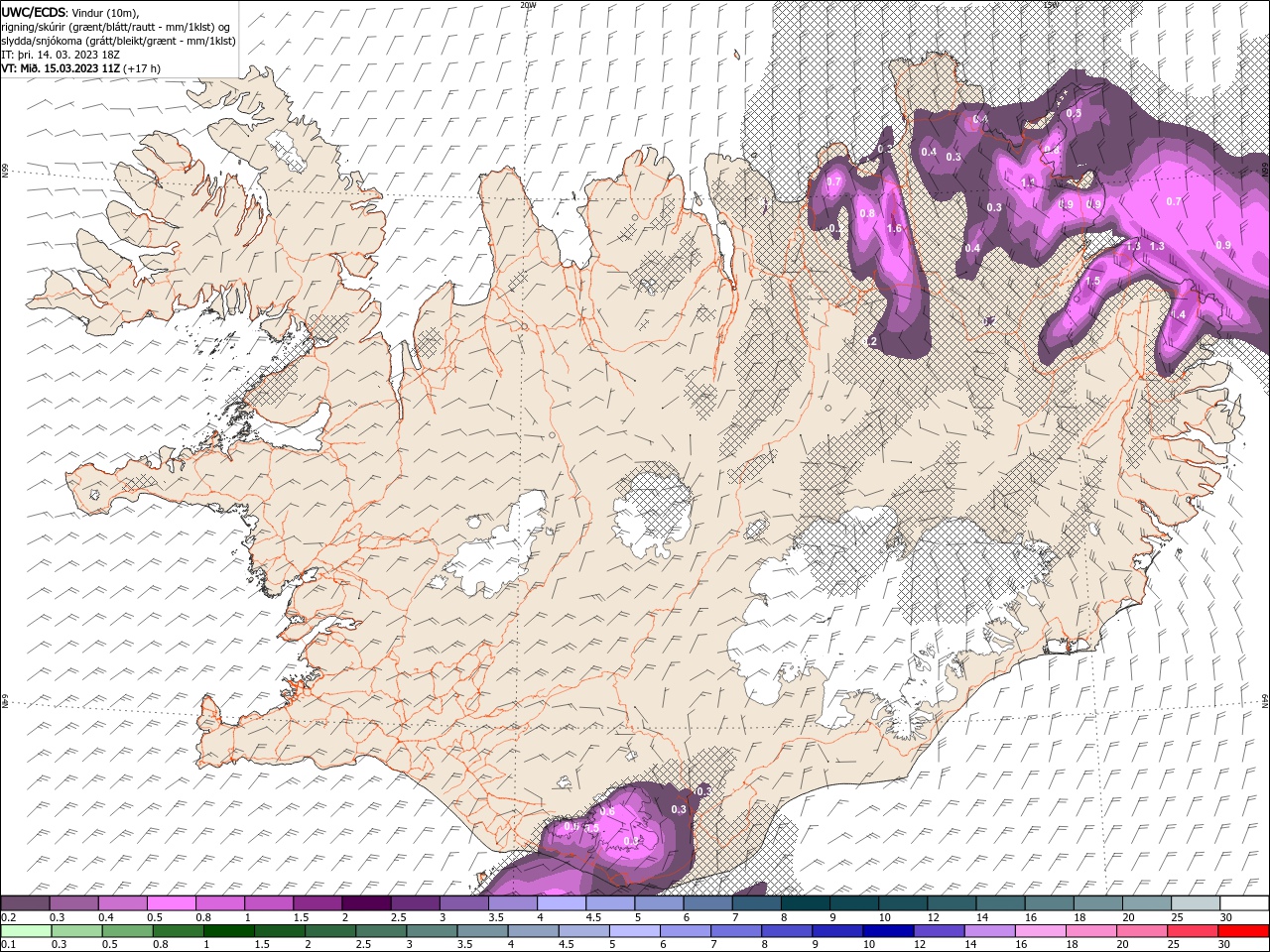This screenshot has width=1270, height=952.
Task: Click the lavender swatch at 4 in upper legend
Action: click(561, 903)
